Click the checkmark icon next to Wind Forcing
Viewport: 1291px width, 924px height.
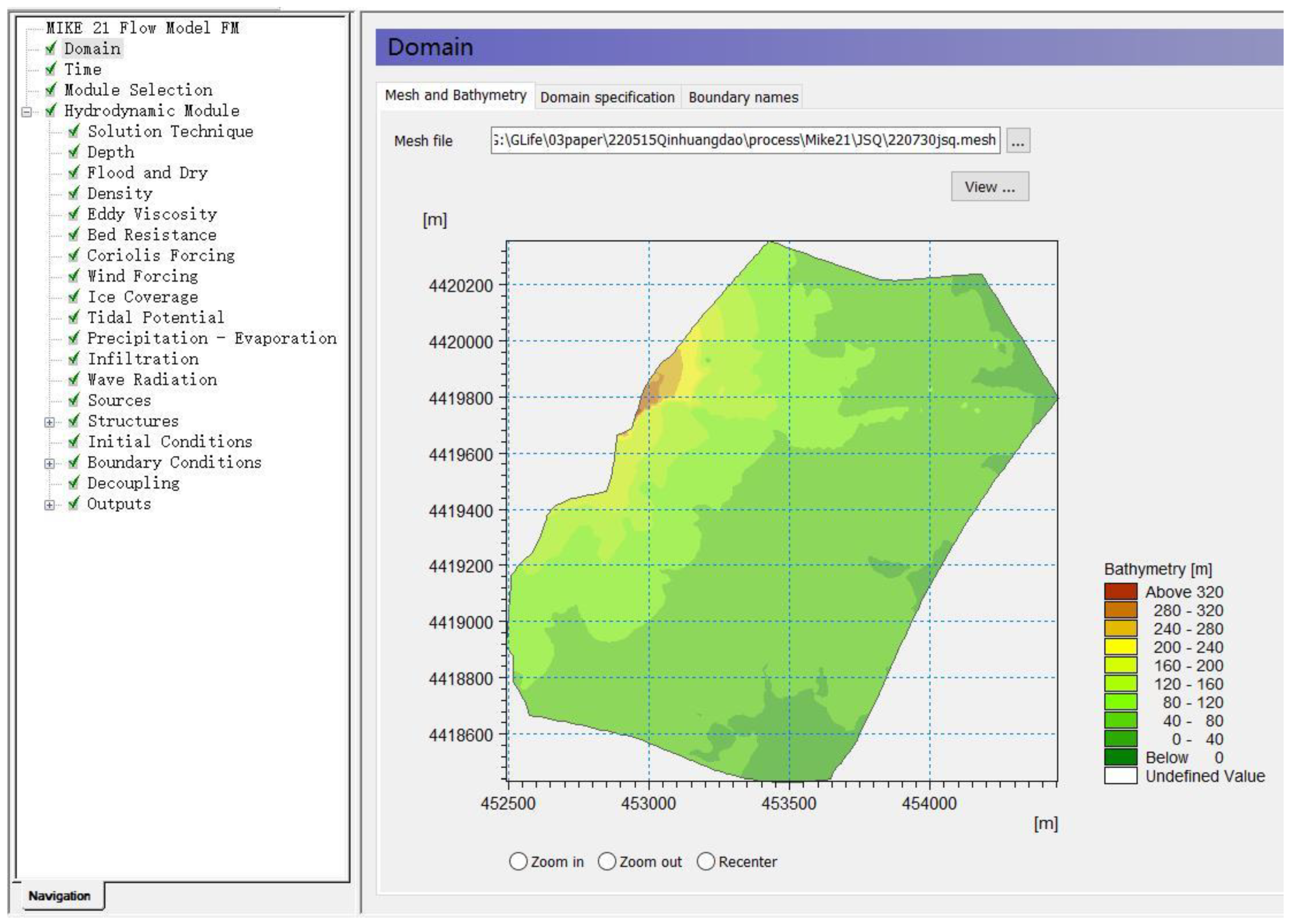click(x=74, y=276)
